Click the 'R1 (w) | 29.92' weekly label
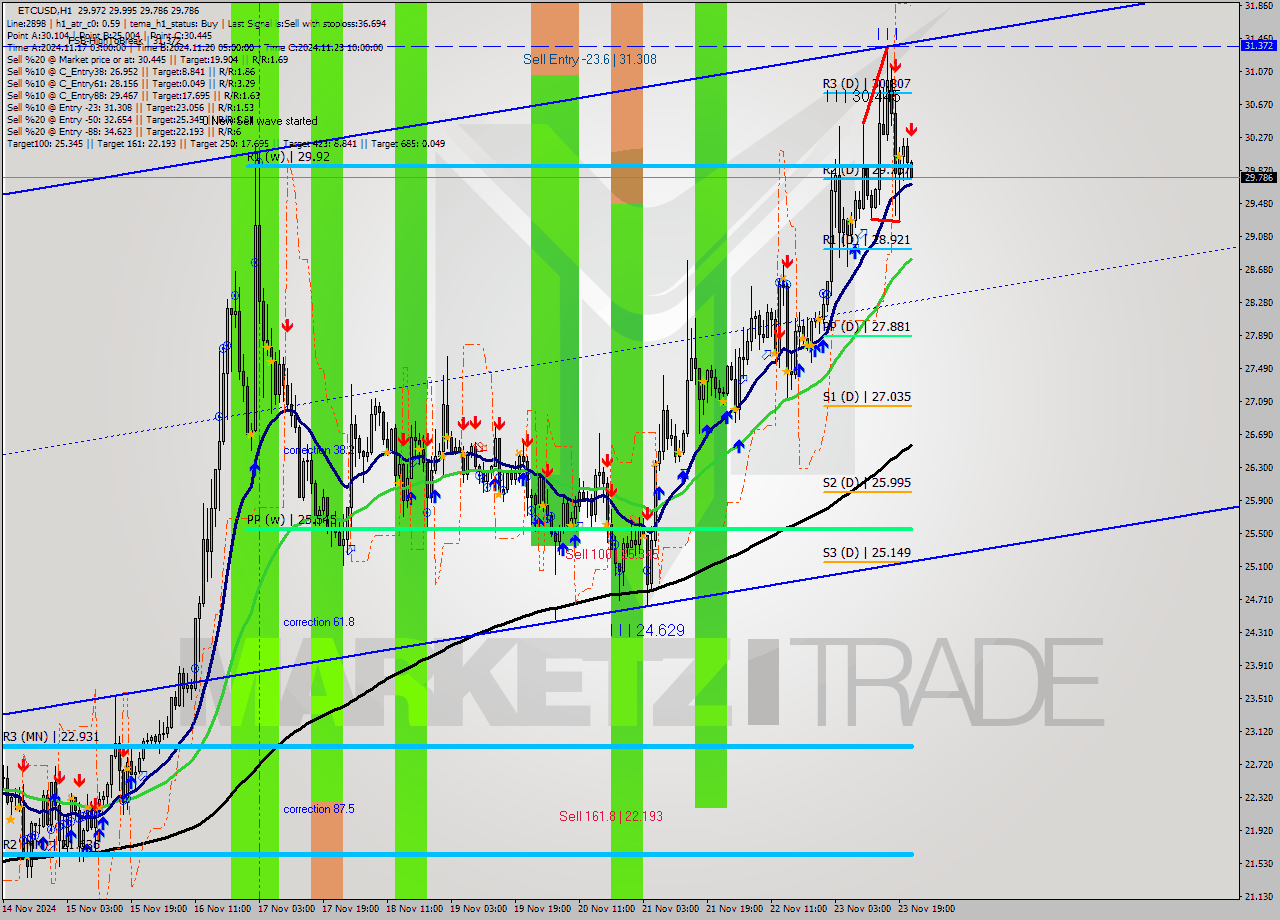The image size is (1280, 920). [x=288, y=157]
